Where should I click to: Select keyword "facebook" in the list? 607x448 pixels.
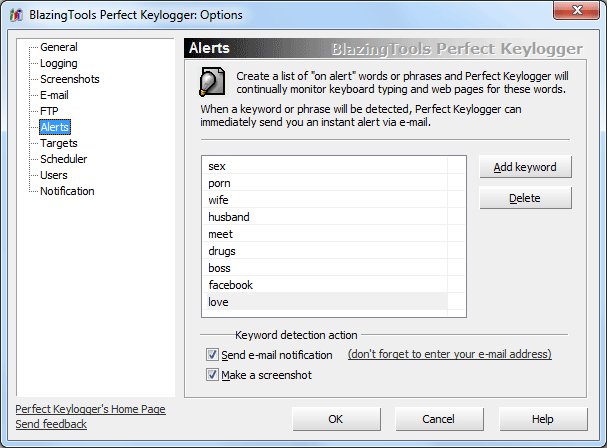coord(325,285)
